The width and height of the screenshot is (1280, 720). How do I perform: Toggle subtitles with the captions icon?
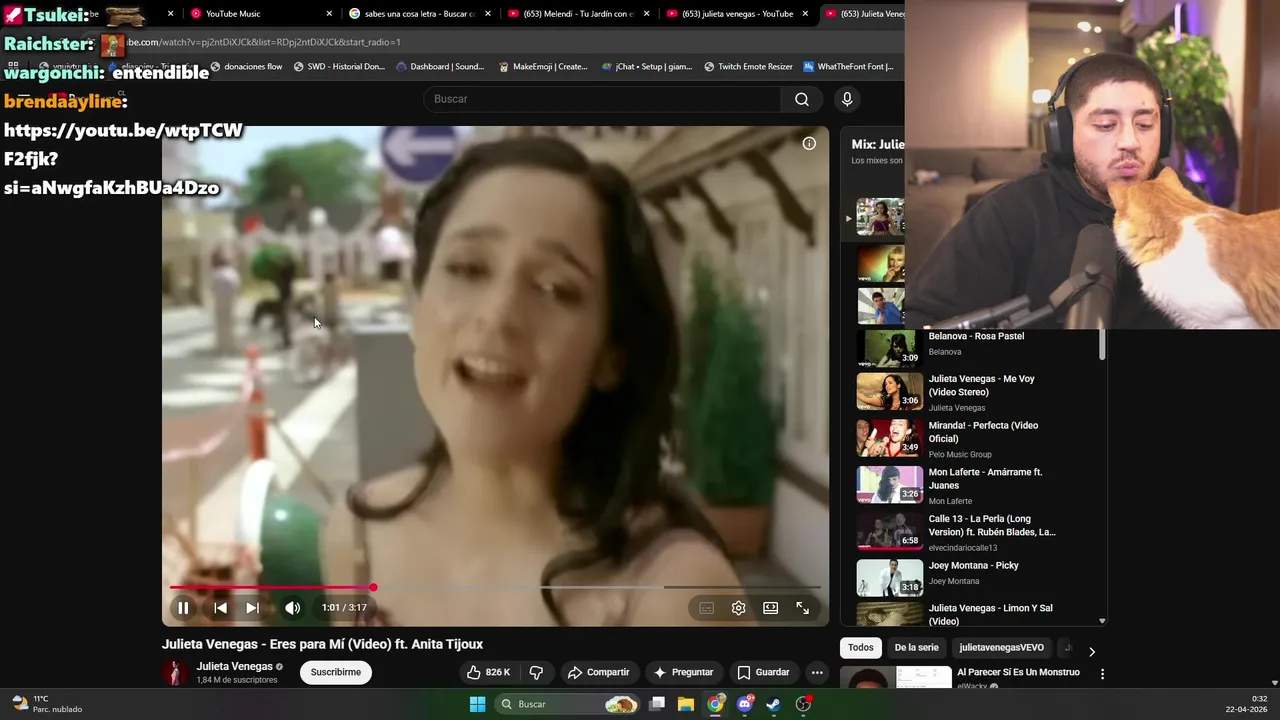click(x=706, y=608)
